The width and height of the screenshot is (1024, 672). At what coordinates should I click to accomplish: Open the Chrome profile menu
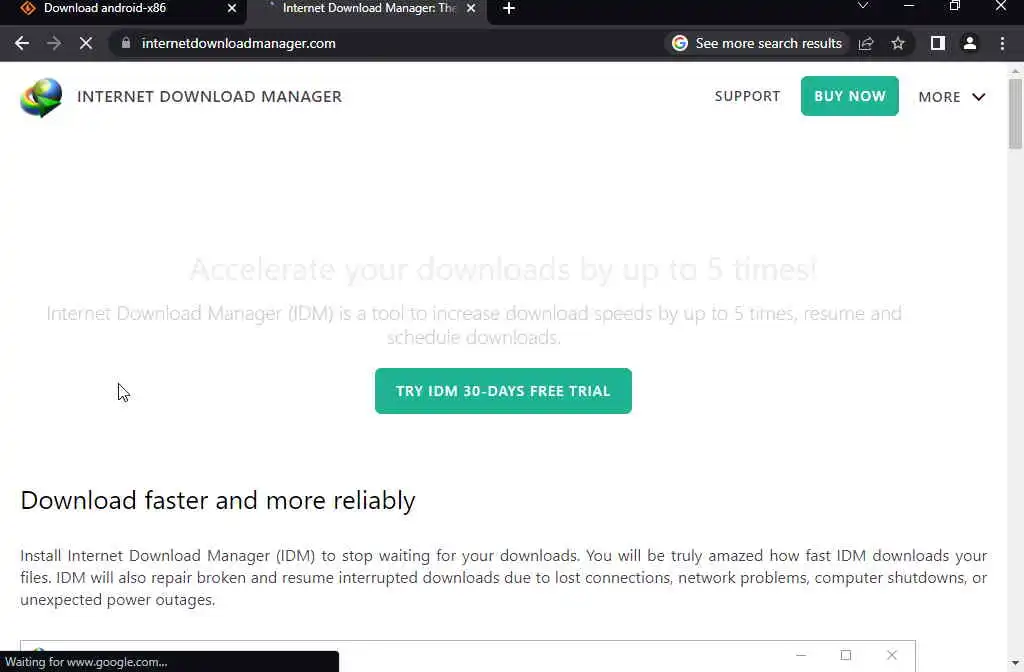970,43
